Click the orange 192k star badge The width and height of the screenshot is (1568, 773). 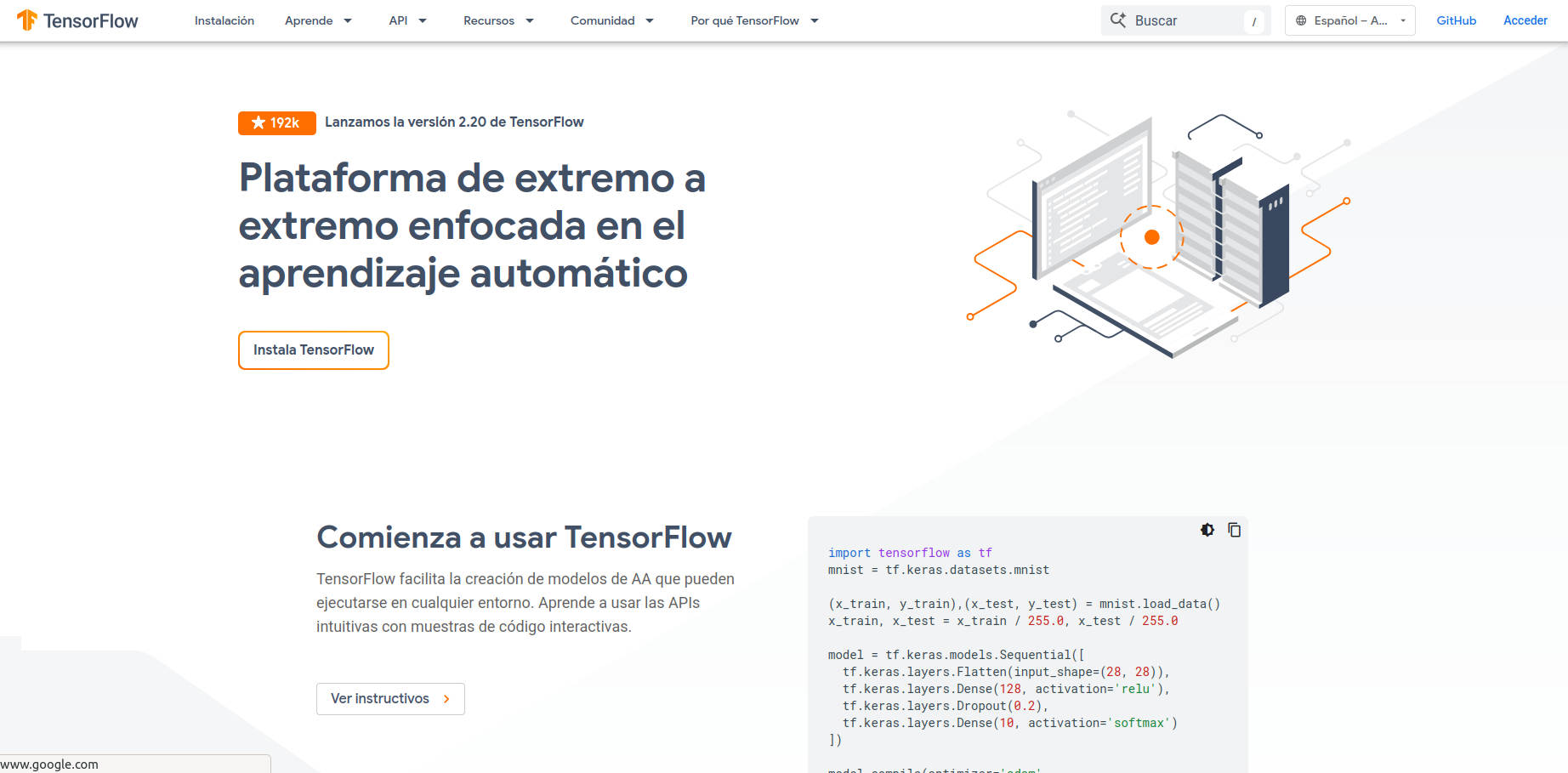point(276,122)
